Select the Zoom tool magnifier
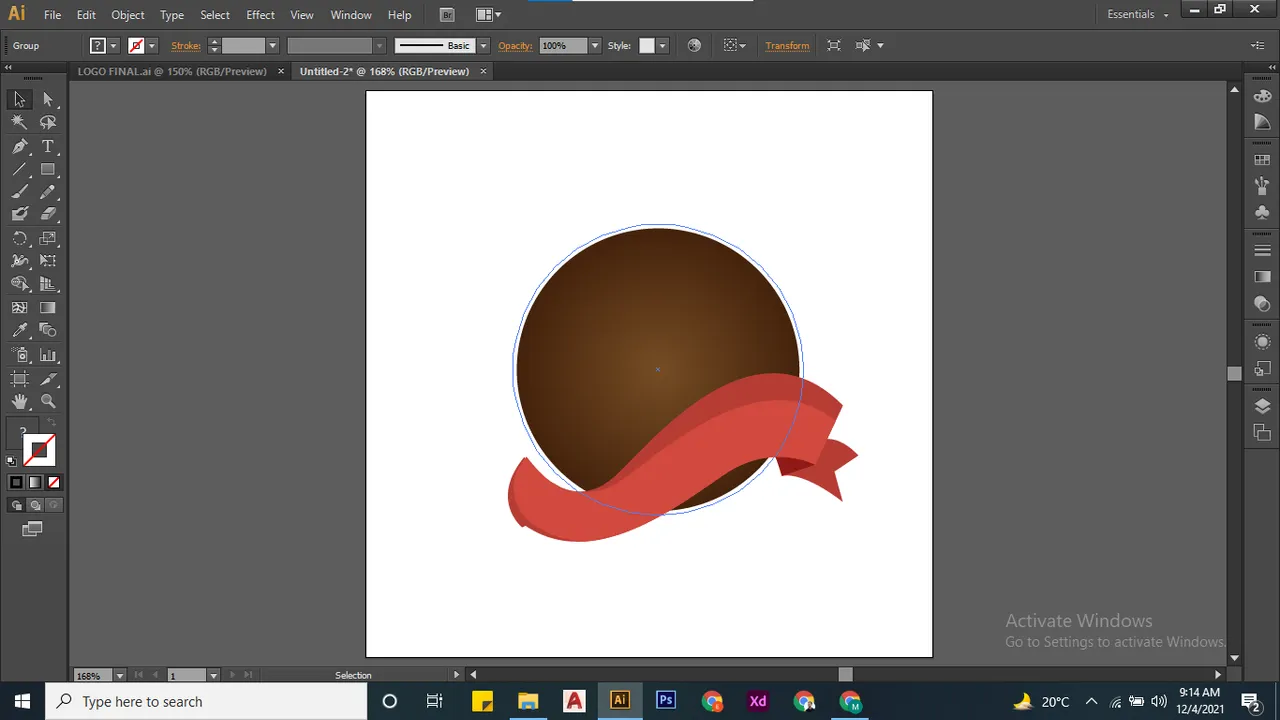The image size is (1280, 720). [48, 401]
